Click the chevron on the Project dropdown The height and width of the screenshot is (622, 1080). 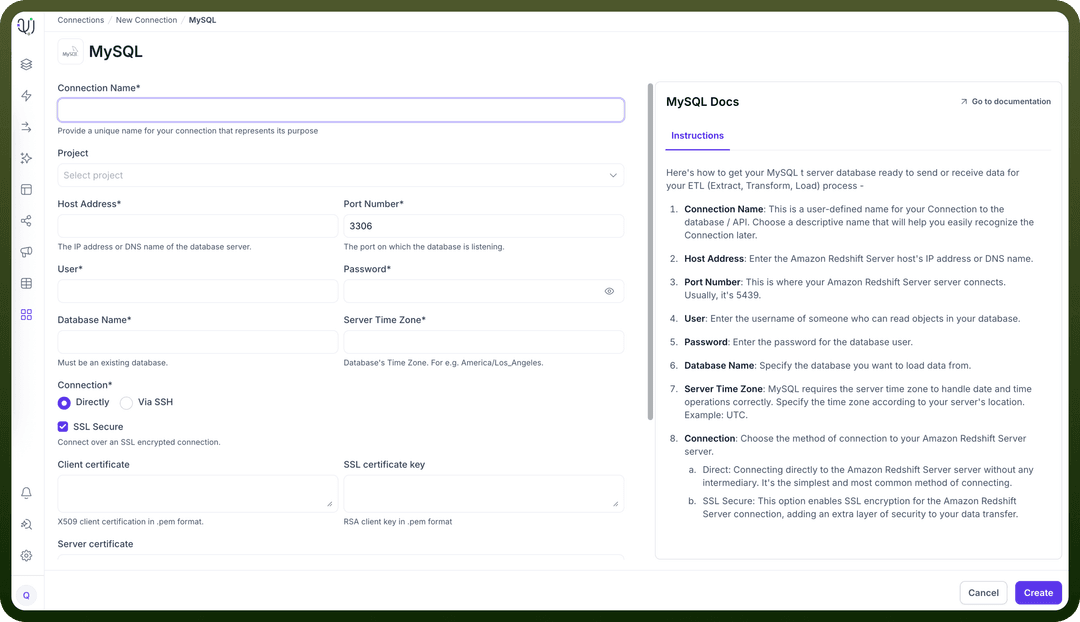tap(612, 176)
